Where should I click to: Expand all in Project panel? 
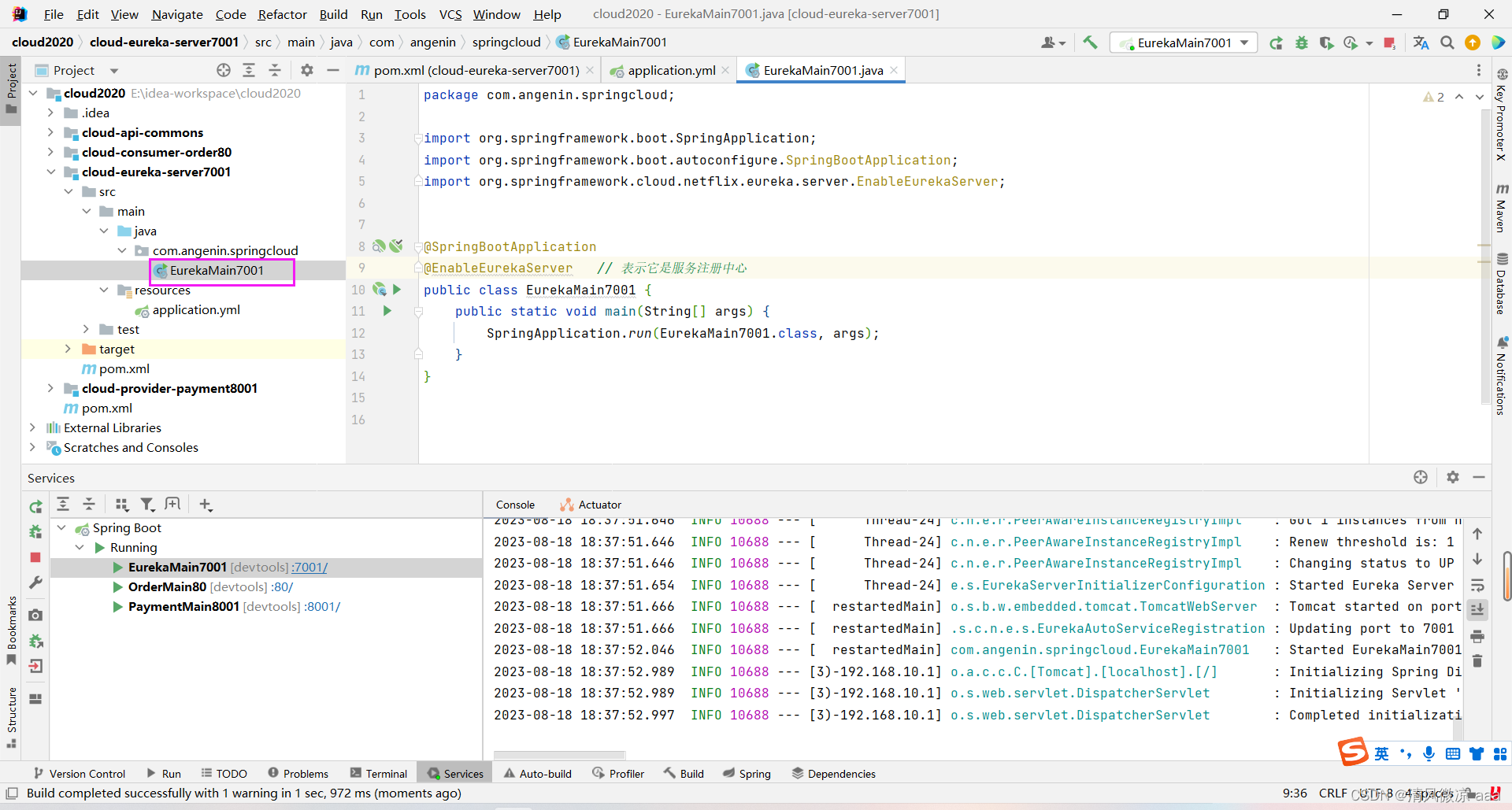(249, 70)
